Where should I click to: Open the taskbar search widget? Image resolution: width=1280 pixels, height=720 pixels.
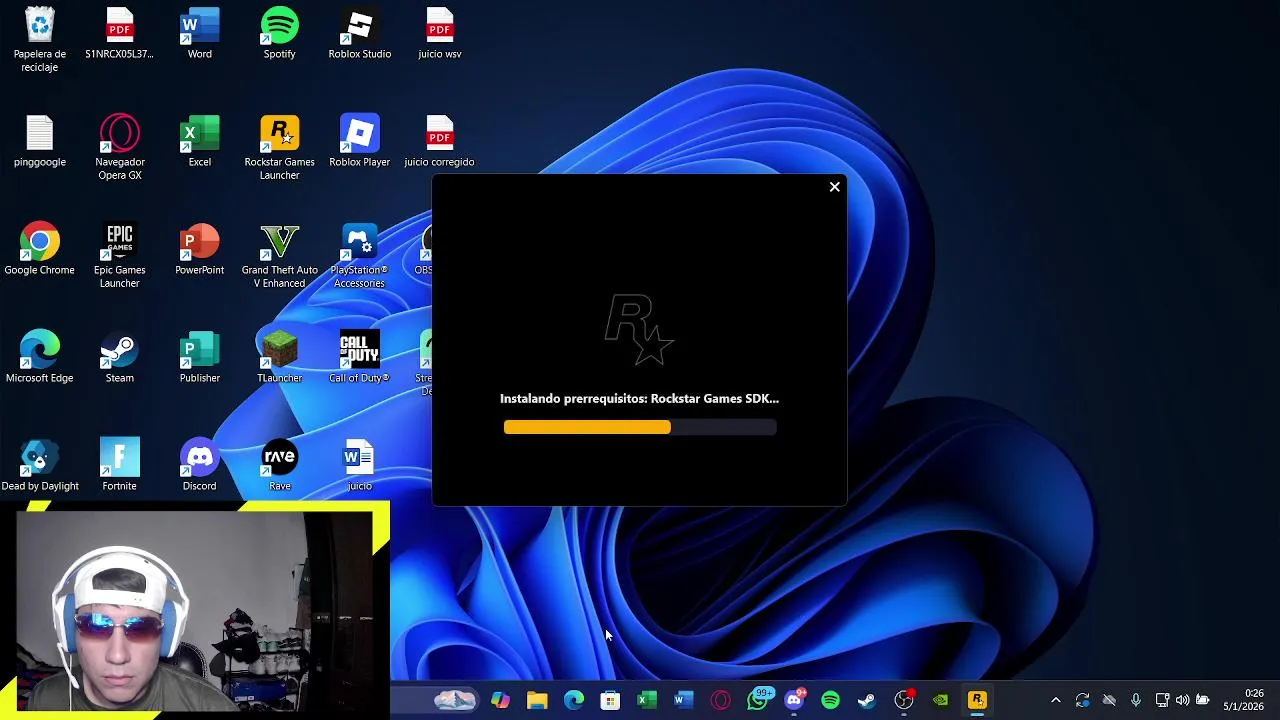point(455,700)
